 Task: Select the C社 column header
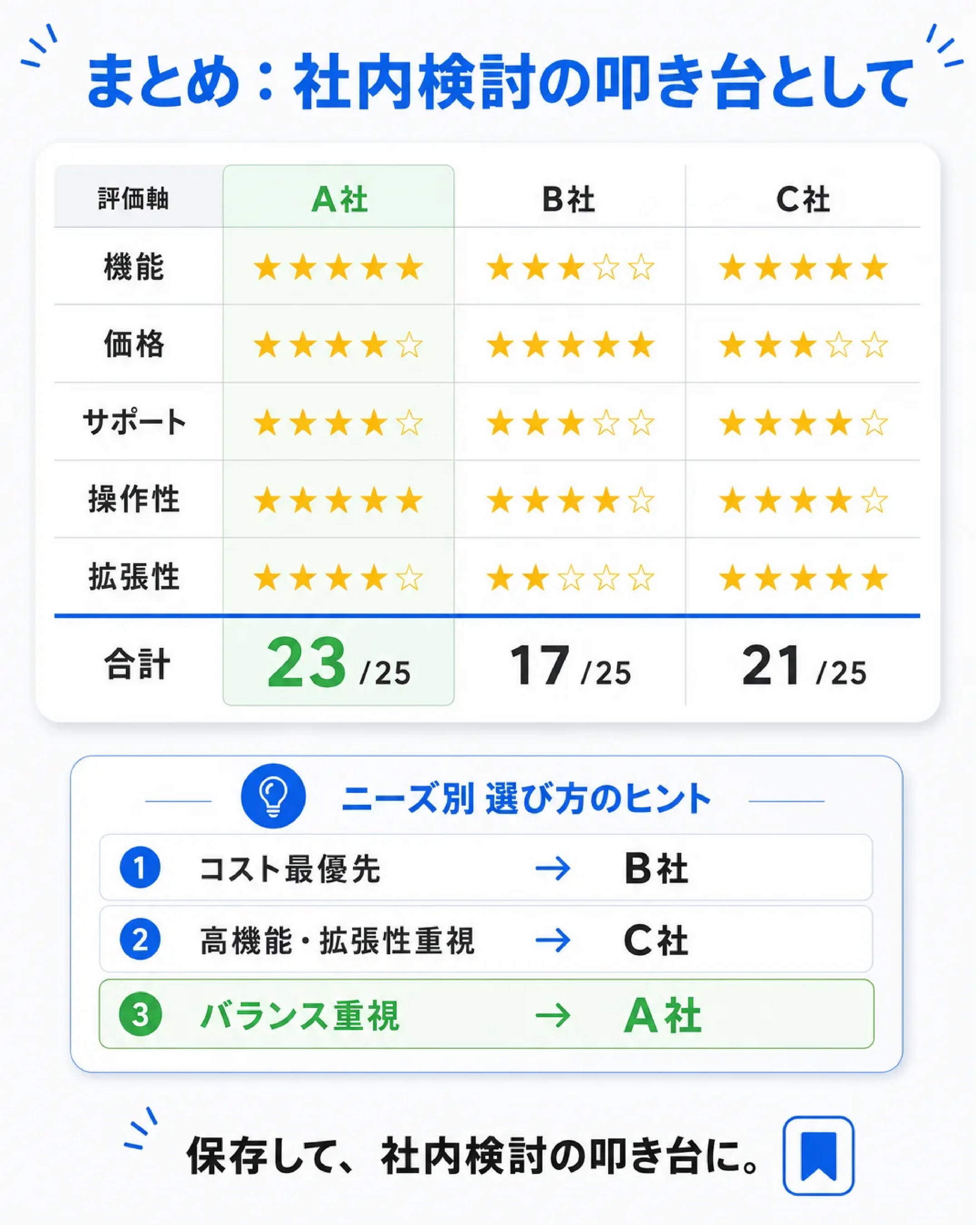(803, 199)
